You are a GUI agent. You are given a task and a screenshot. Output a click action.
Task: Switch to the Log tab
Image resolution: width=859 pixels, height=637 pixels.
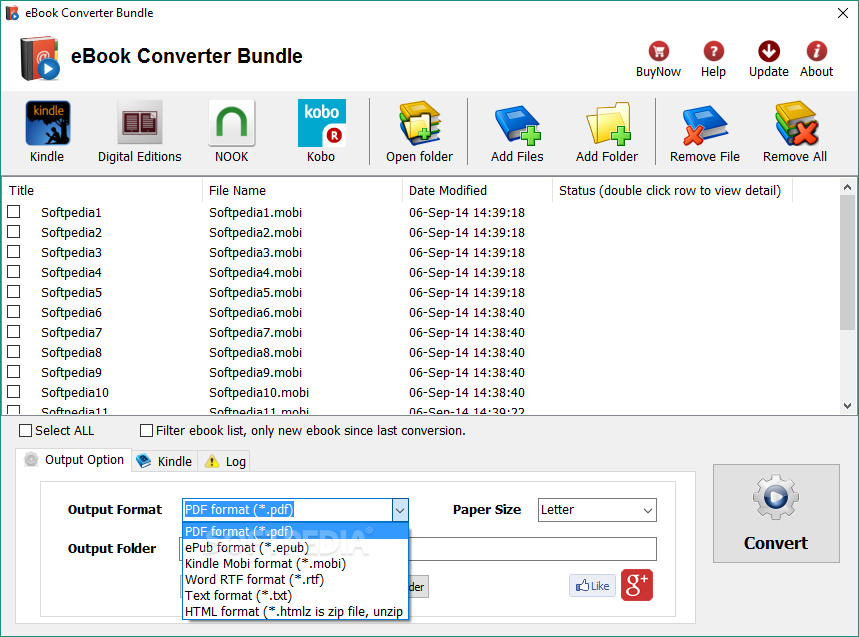[x=225, y=461]
